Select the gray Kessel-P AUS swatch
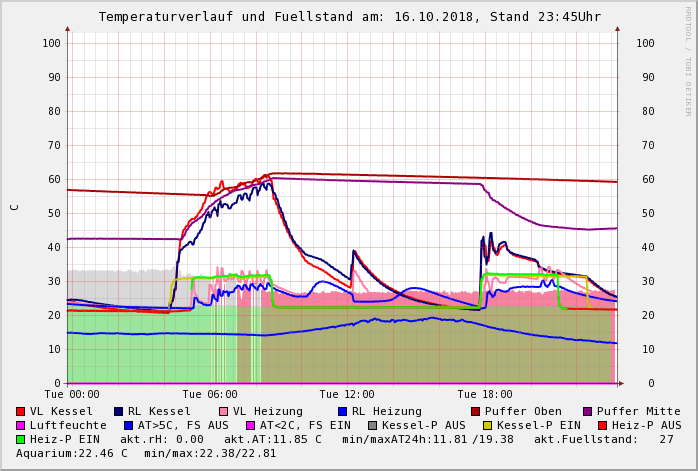Image resolution: width=698 pixels, height=471 pixels. point(374,425)
